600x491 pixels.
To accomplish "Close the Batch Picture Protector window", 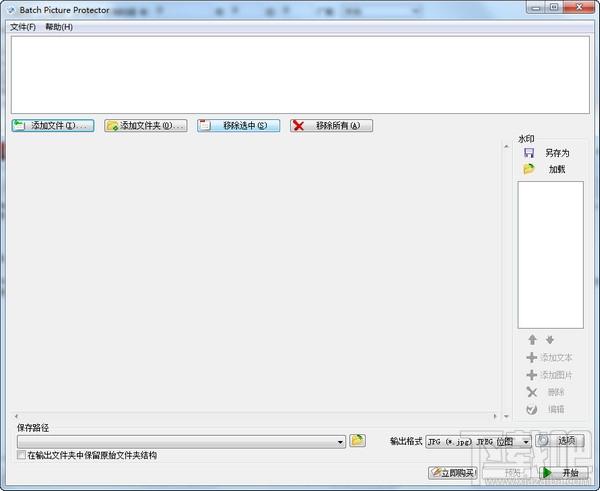I will click(x=579, y=7).
